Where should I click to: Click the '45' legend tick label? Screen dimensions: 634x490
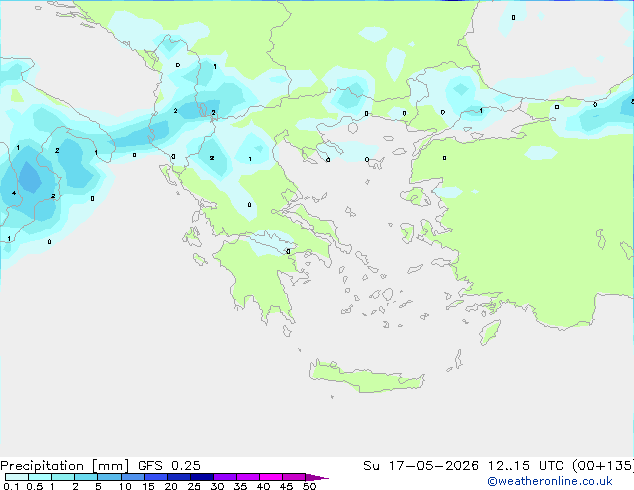[x=286, y=486]
